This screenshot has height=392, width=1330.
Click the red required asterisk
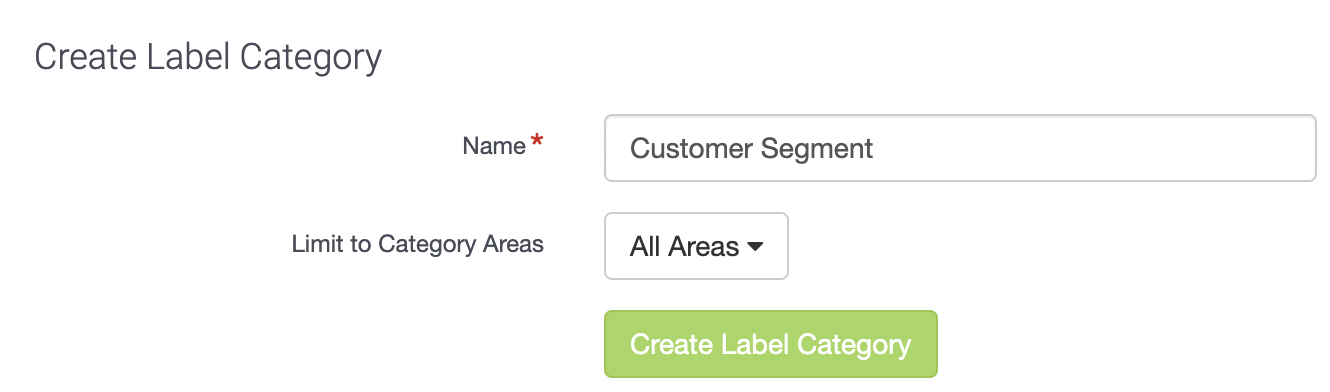click(x=538, y=143)
